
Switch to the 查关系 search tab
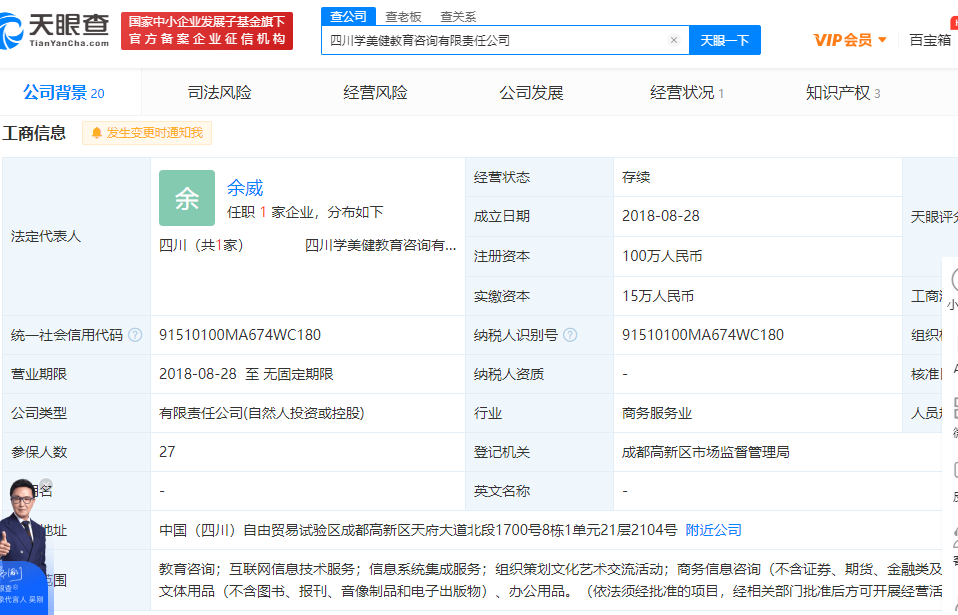[458, 16]
